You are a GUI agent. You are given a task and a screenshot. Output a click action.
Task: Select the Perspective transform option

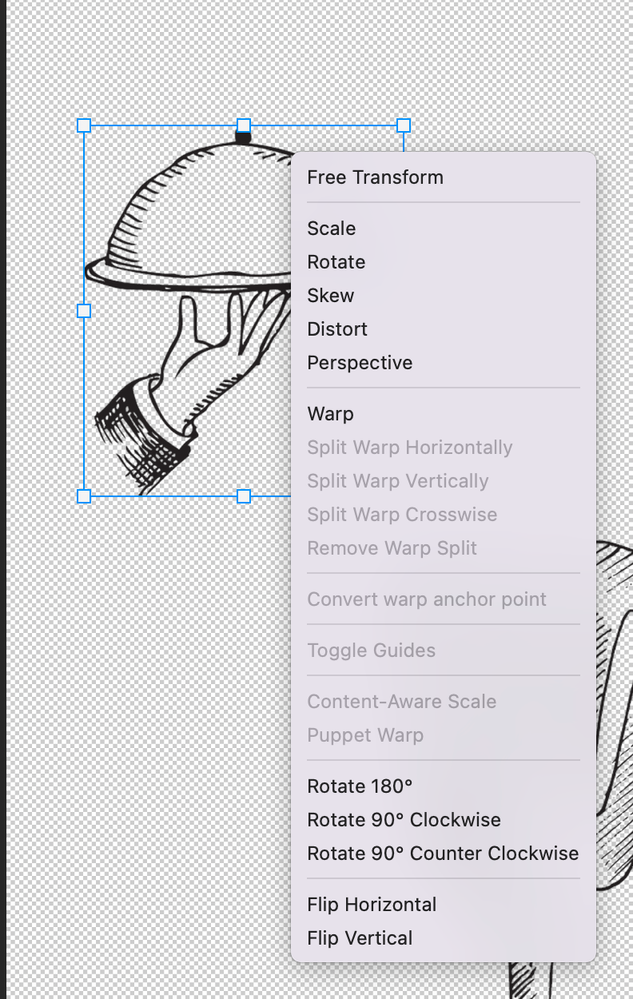point(360,363)
